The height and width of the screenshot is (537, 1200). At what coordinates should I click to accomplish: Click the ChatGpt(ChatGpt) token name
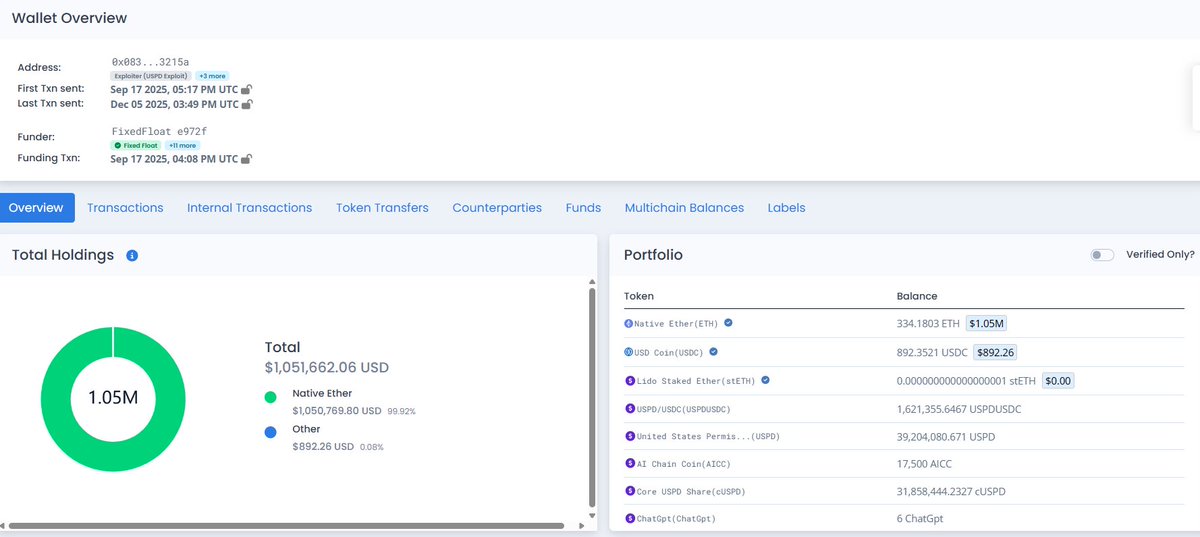[675, 519]
